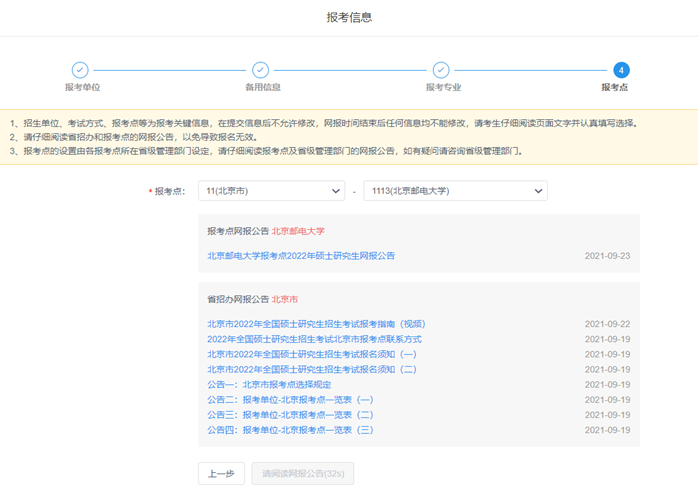
Task: Click the date 2021-09-23
Action: (607, 256)
